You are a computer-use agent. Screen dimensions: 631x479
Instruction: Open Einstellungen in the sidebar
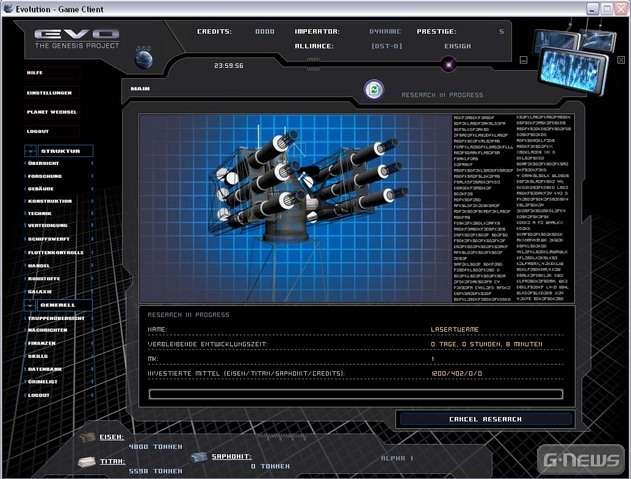[49, 93]
